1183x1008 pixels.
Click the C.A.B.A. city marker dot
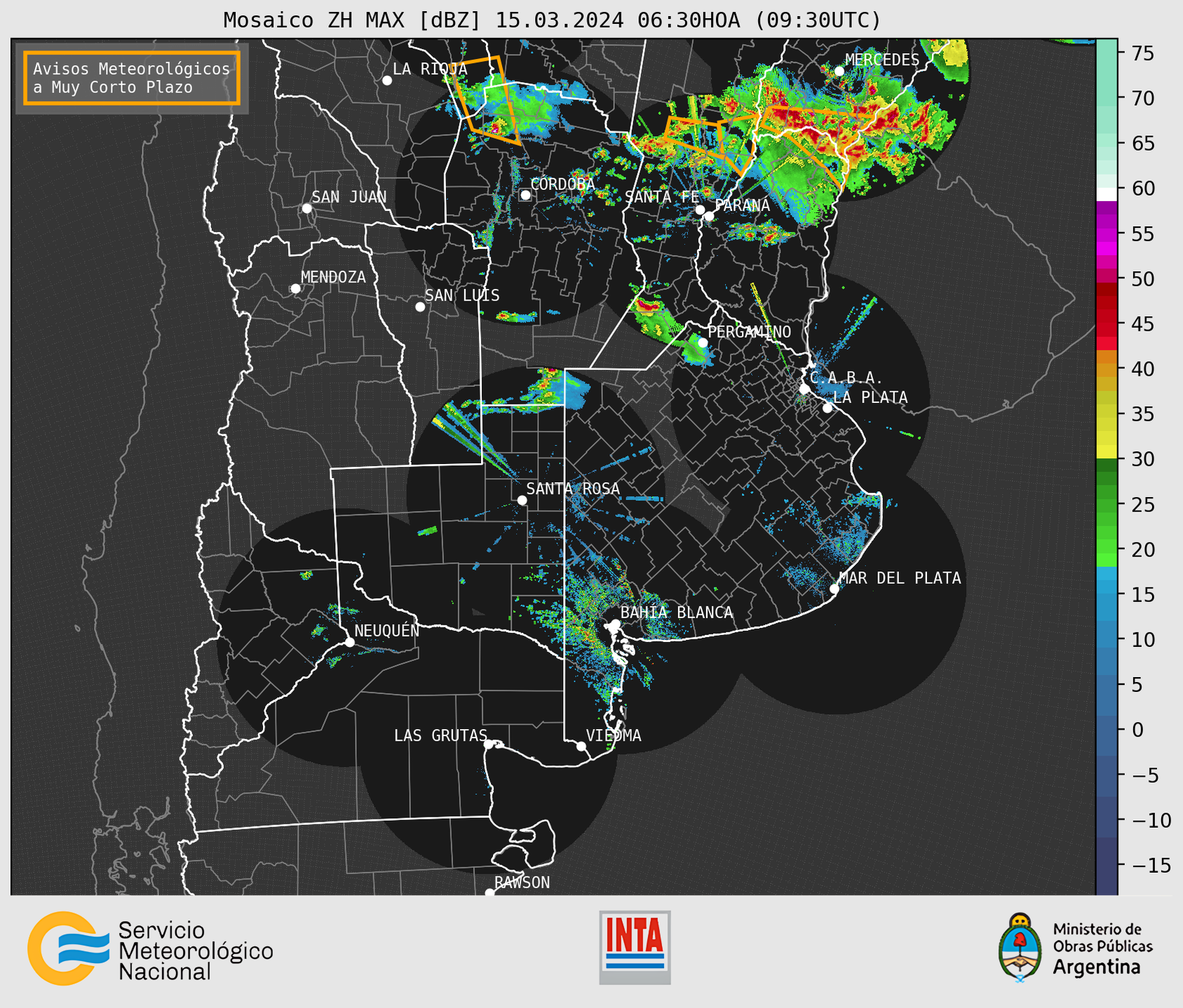[x=805, y=389]
